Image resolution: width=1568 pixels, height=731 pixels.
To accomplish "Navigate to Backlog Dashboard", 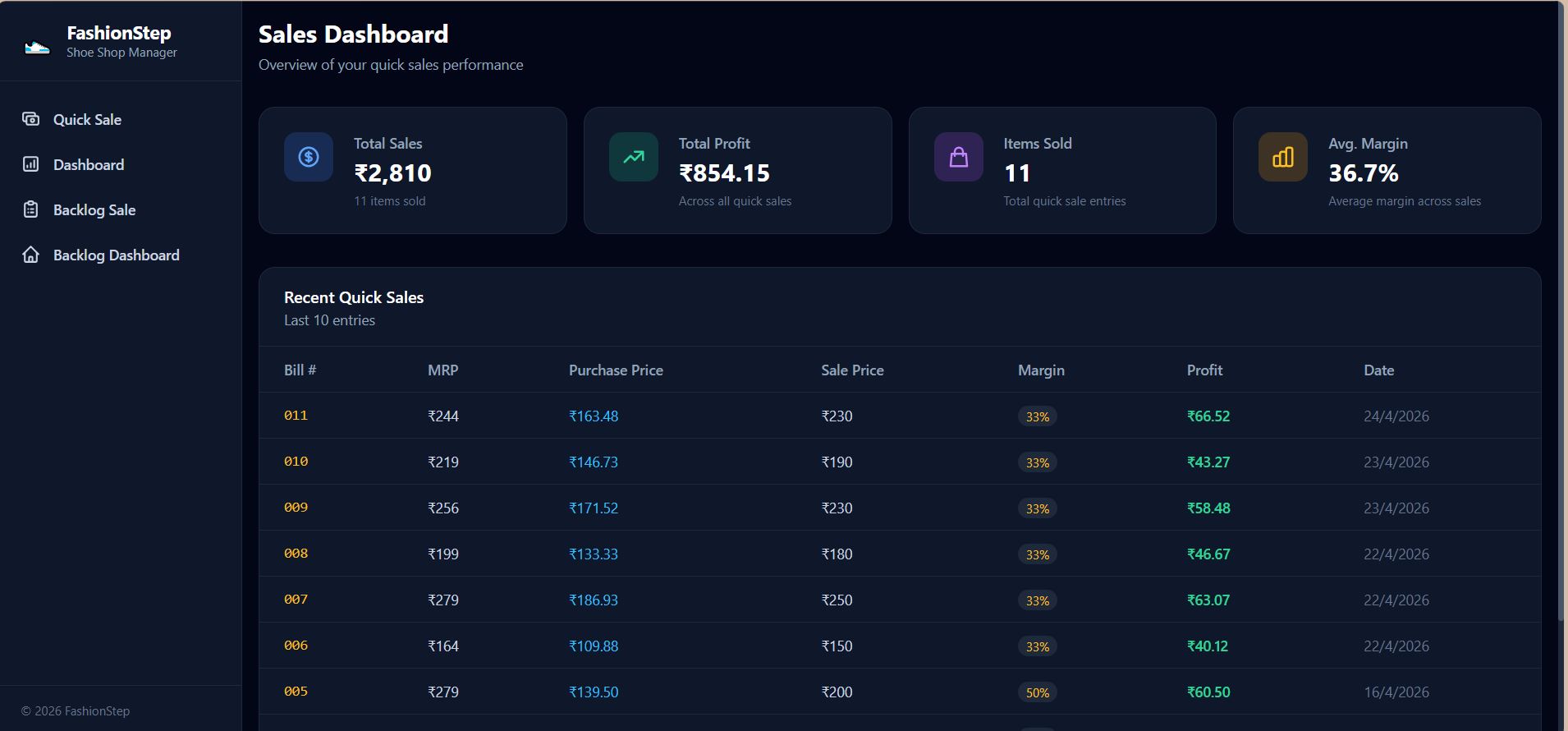I will point(116,255).
